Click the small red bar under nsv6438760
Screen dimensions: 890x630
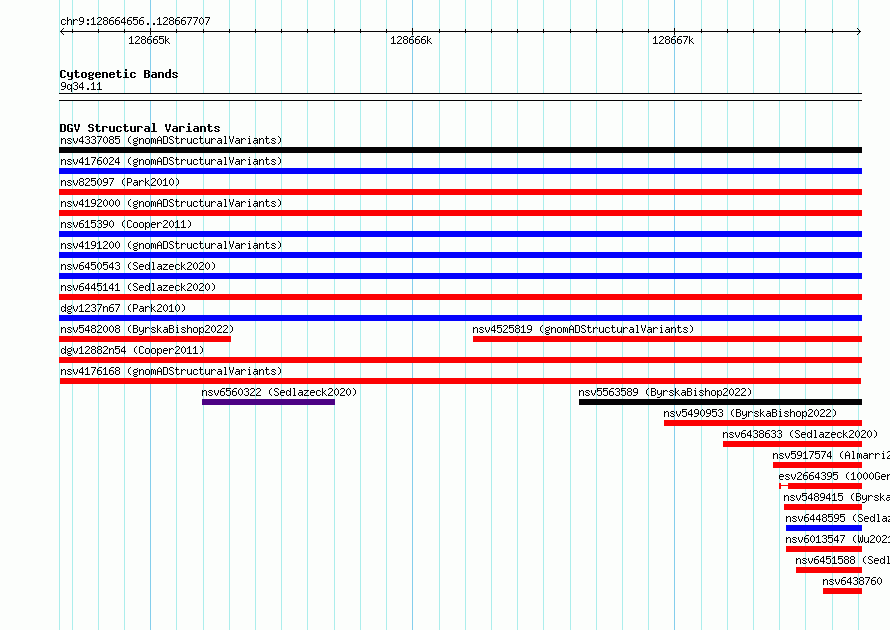(x=842, y=591)
